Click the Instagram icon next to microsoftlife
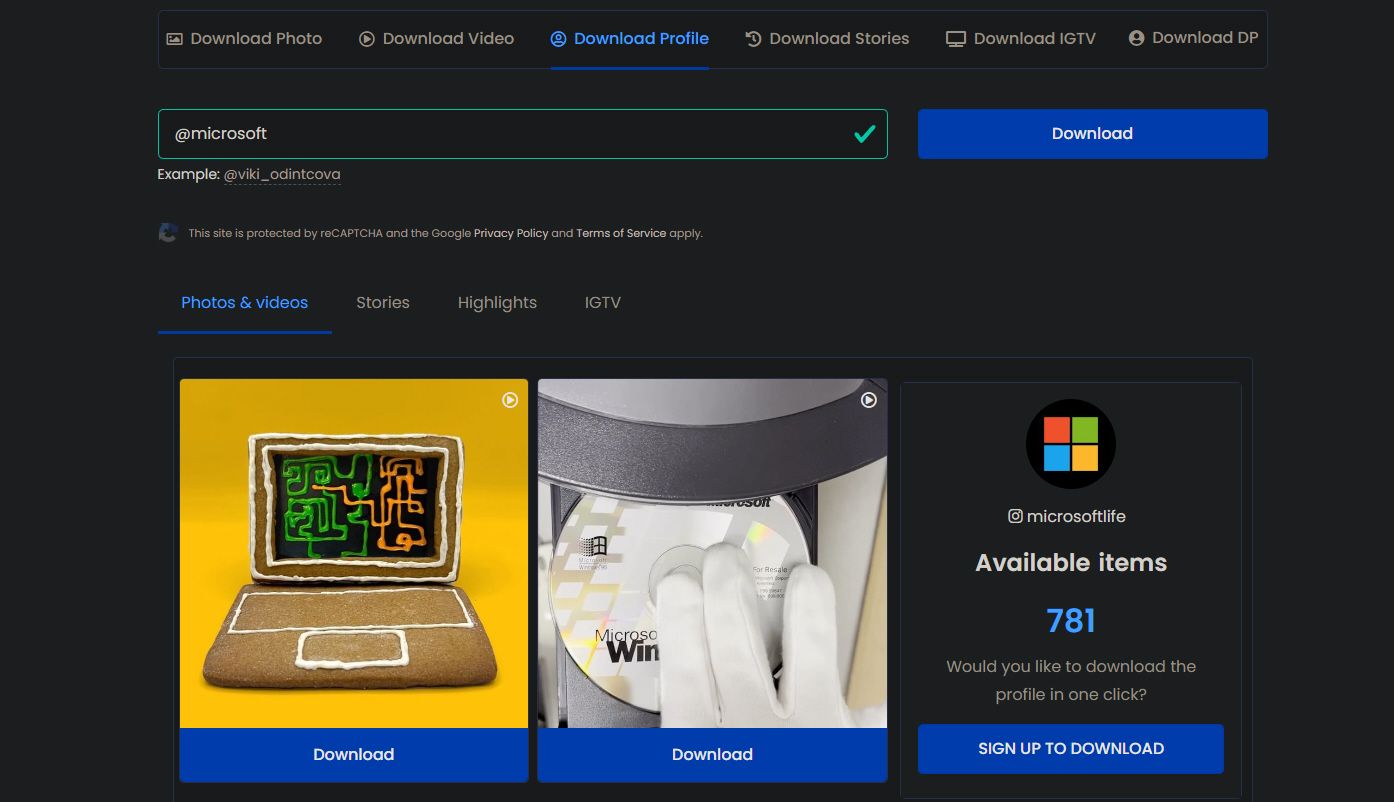1394x802 pixels. coord(1015,516)
